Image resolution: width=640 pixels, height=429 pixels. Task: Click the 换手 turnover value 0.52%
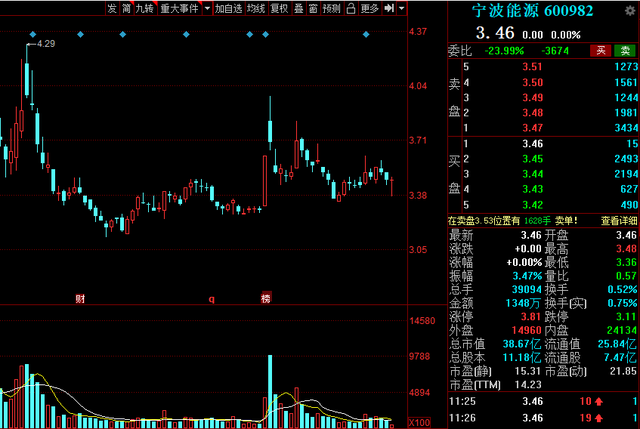coord(622,289)
